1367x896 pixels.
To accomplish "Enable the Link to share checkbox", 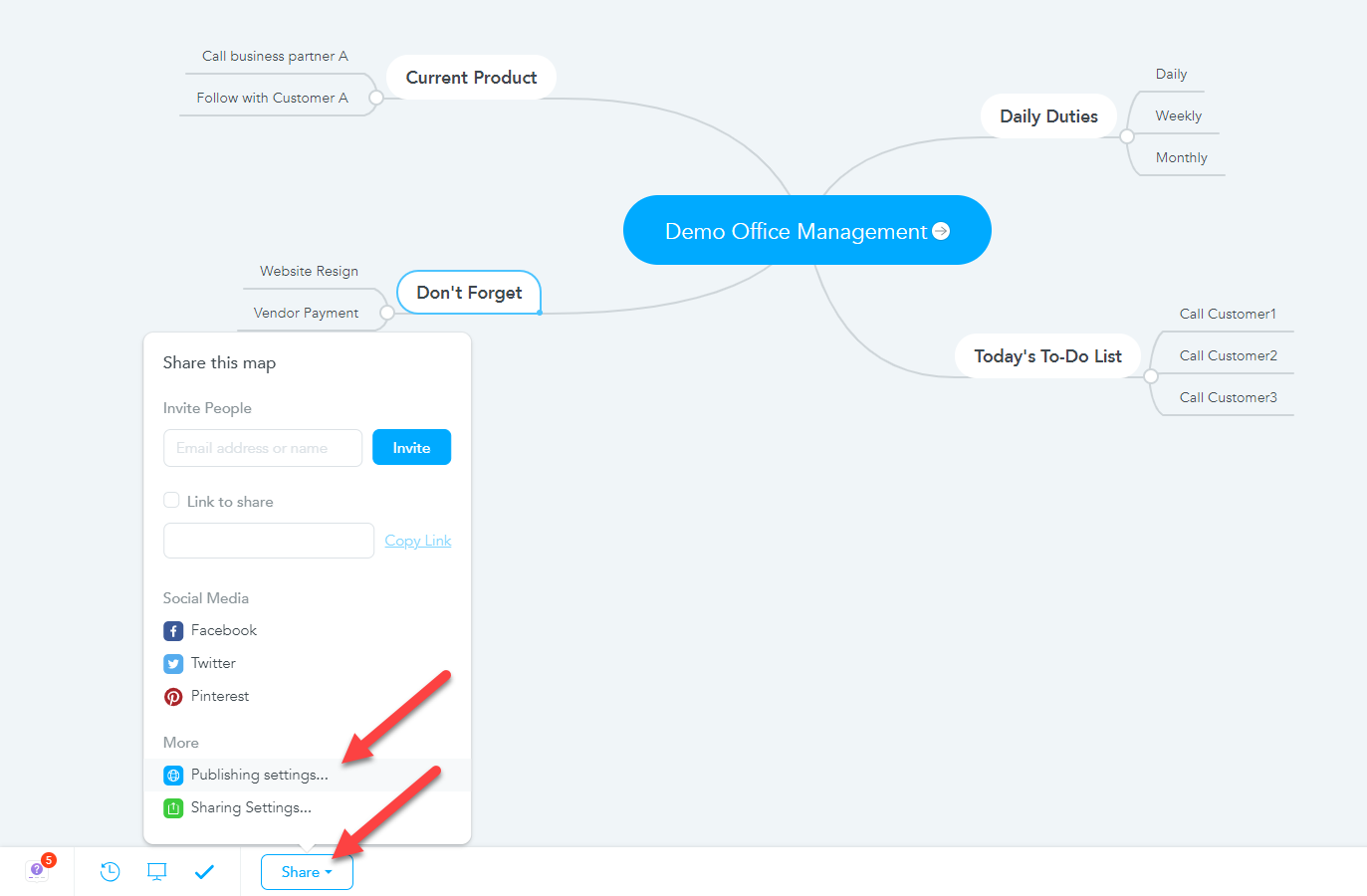I will tap(171, 500).
